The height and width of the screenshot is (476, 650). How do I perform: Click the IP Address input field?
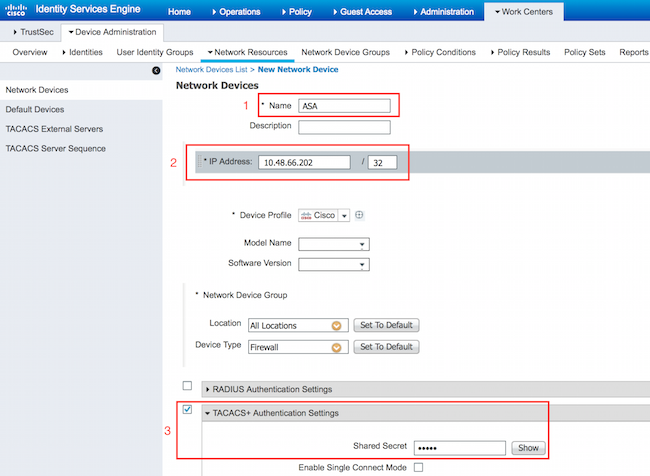304,162
